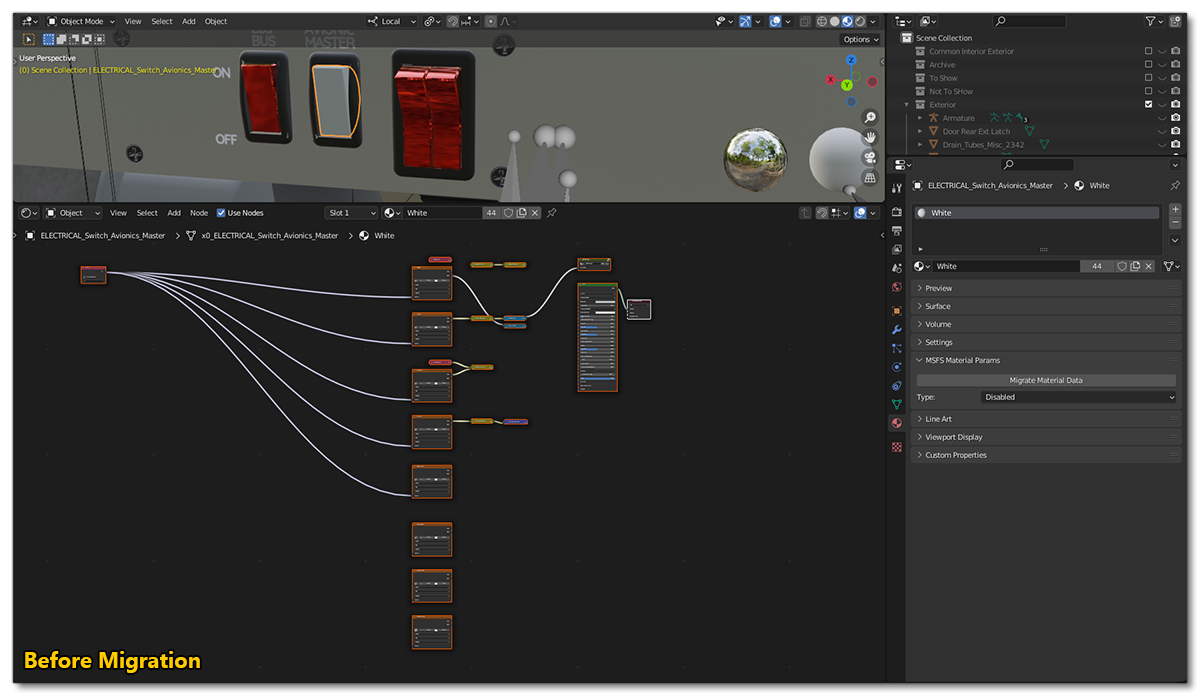Screen dimensions: 1200x696
Task: Open the Object Data green triangle tab
Action: (897, 404)
